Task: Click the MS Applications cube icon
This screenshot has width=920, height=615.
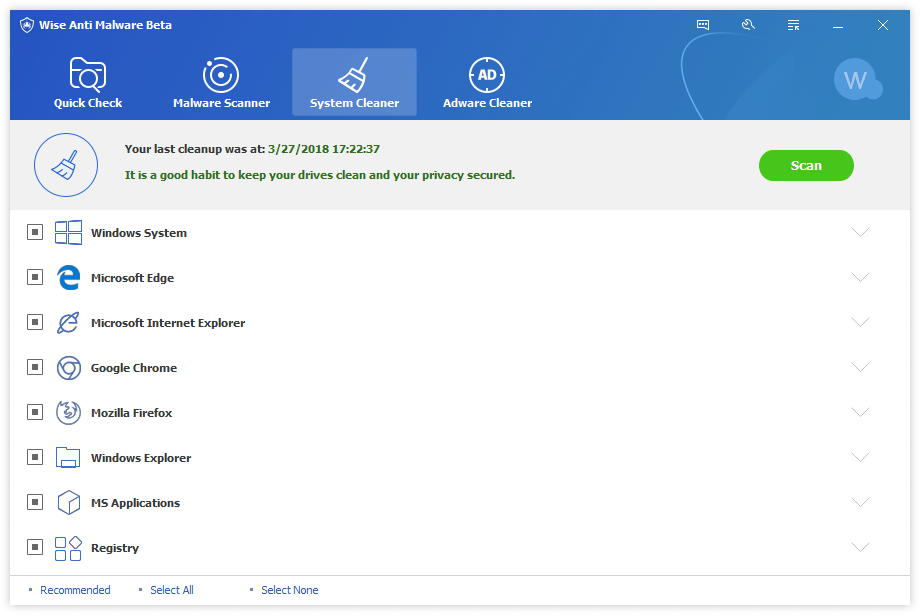Action: pos(68,502)
